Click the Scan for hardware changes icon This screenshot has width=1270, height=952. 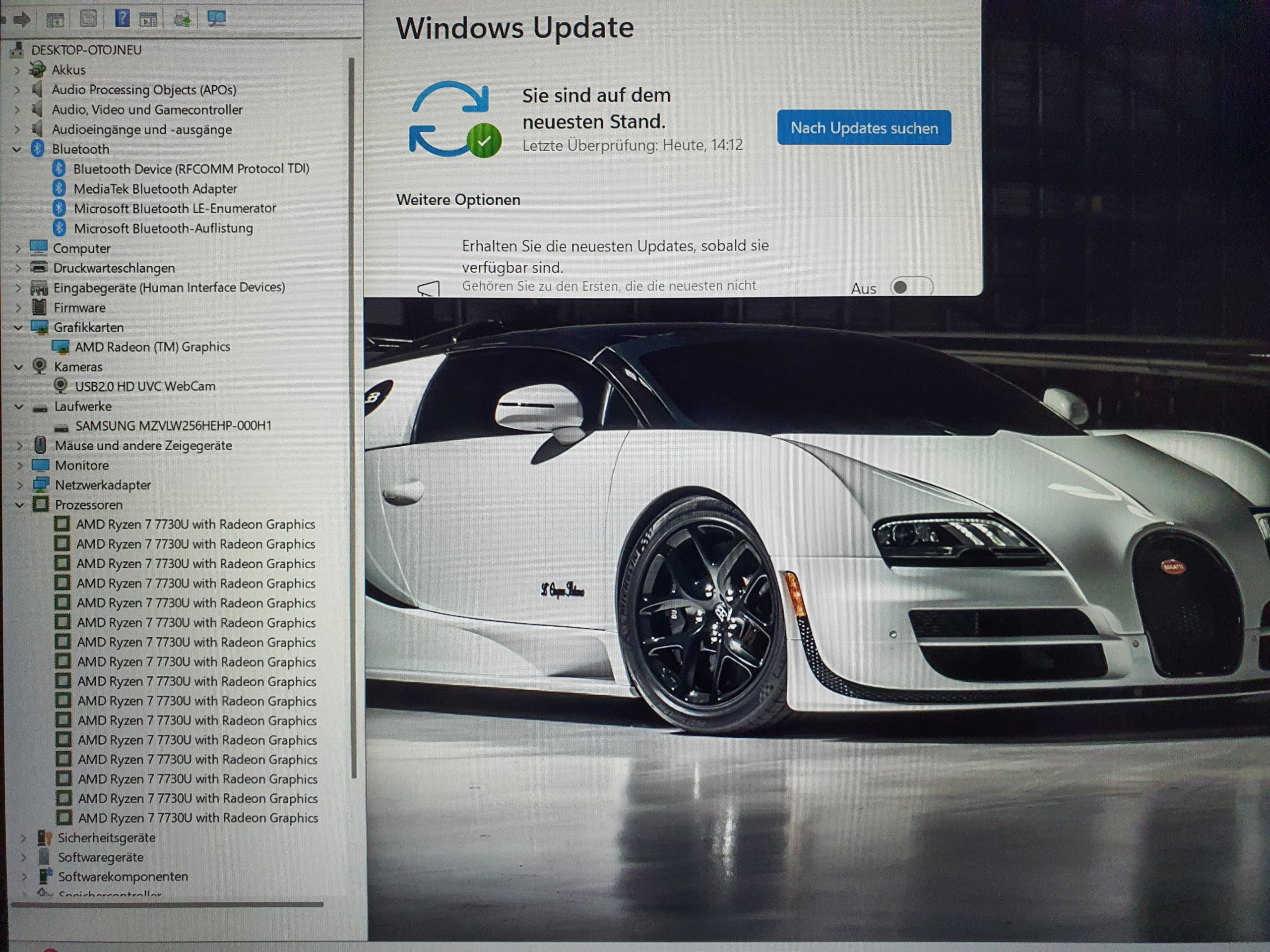pyautogui.click(x=216, y=19)
